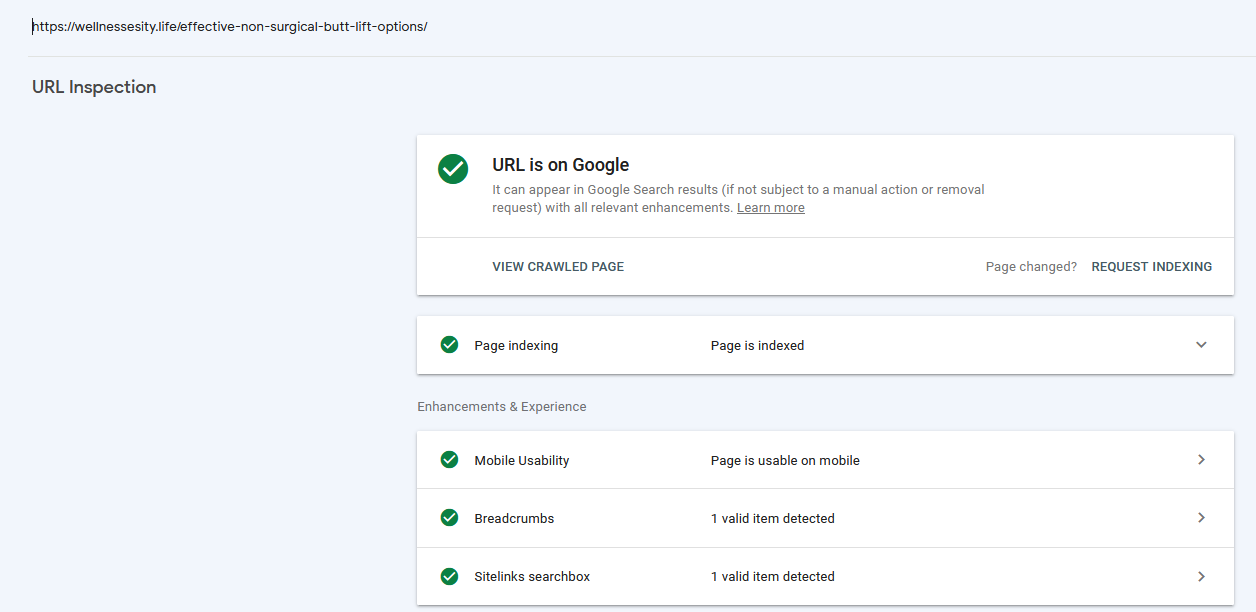This screenshot has height=612, width=1256.
Task: Select the Sitelinks searchbox row label
Action: click(532, 577)
